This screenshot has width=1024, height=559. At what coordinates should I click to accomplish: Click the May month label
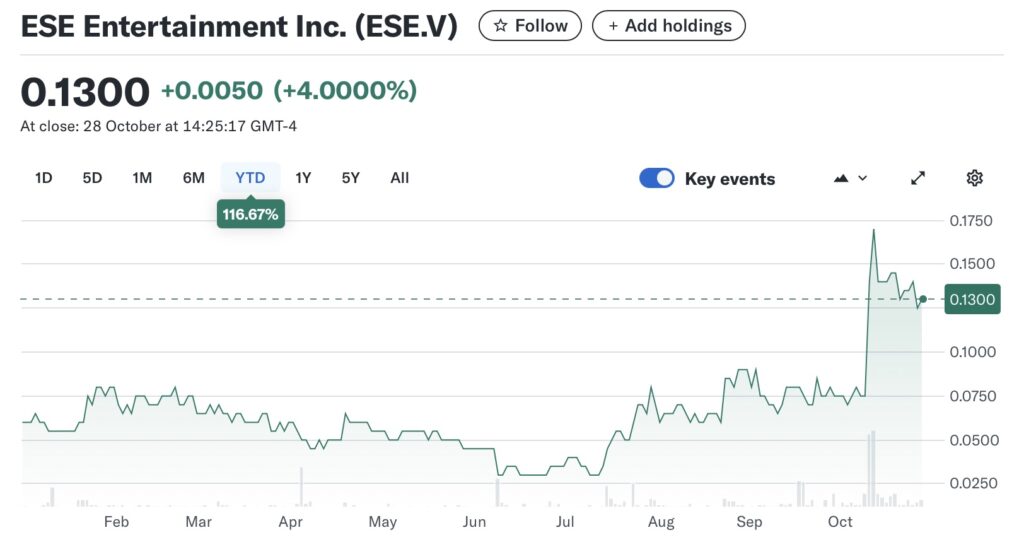tap(383, 522)
